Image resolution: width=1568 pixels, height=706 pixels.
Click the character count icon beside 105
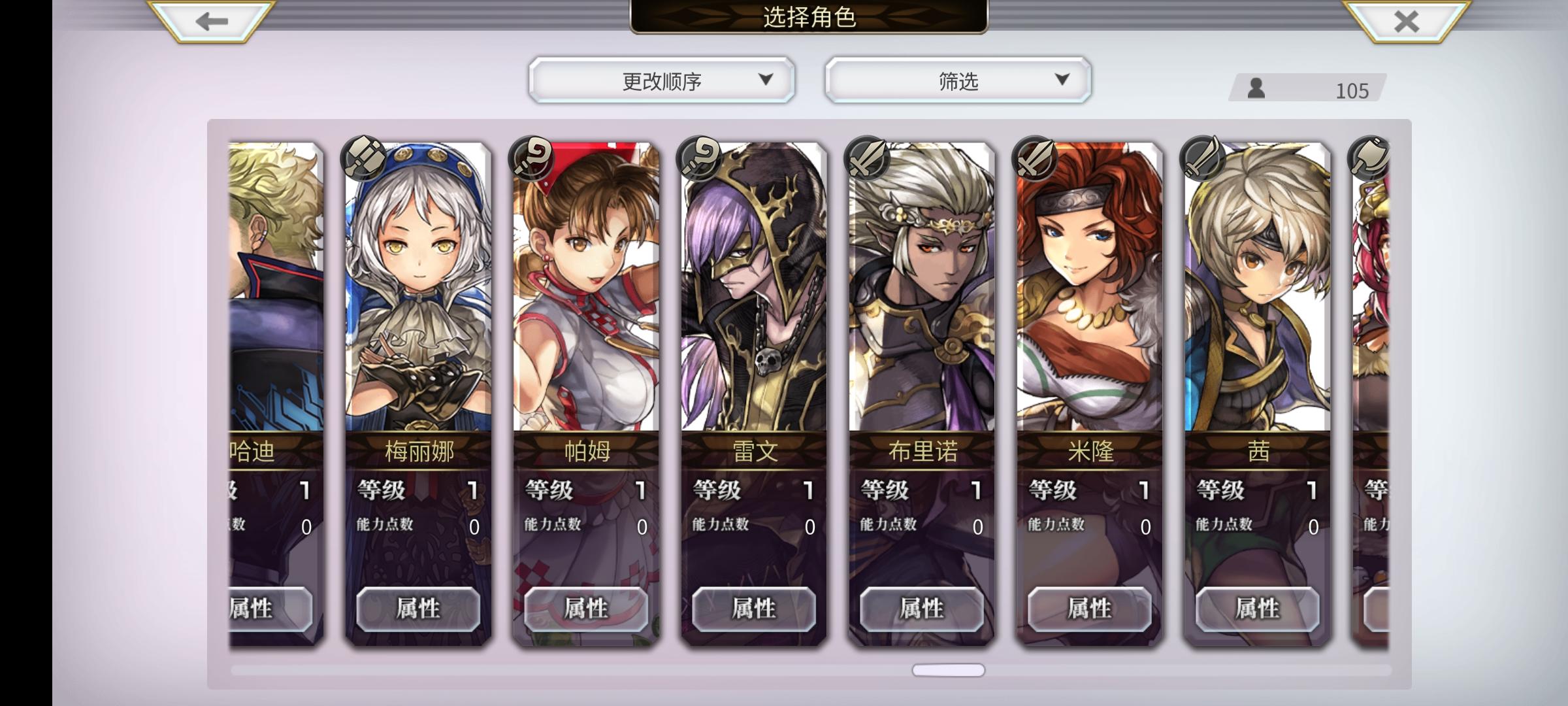point(1256,88)
